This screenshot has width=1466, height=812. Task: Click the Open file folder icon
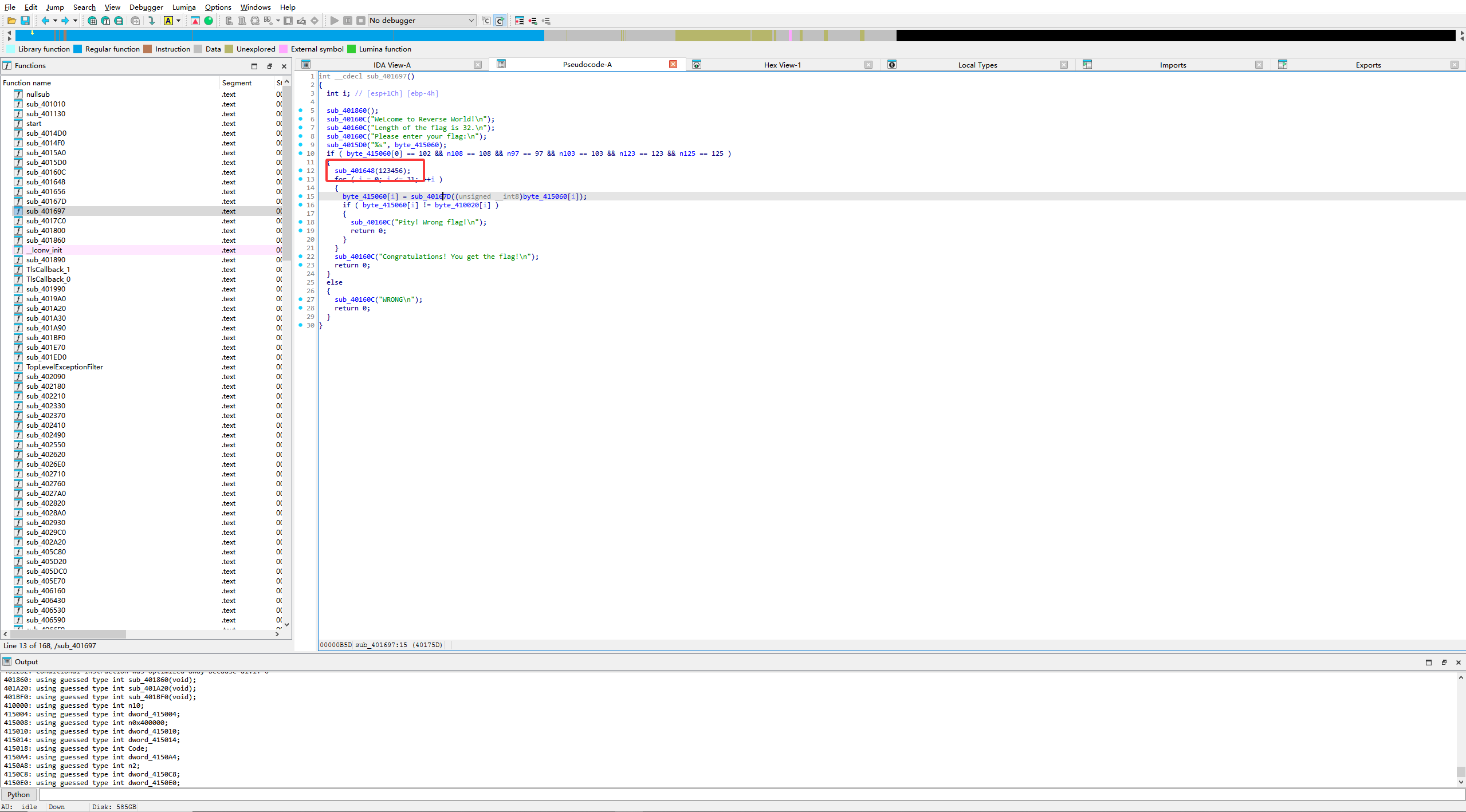pyautogui.click(x=11, y=21)
